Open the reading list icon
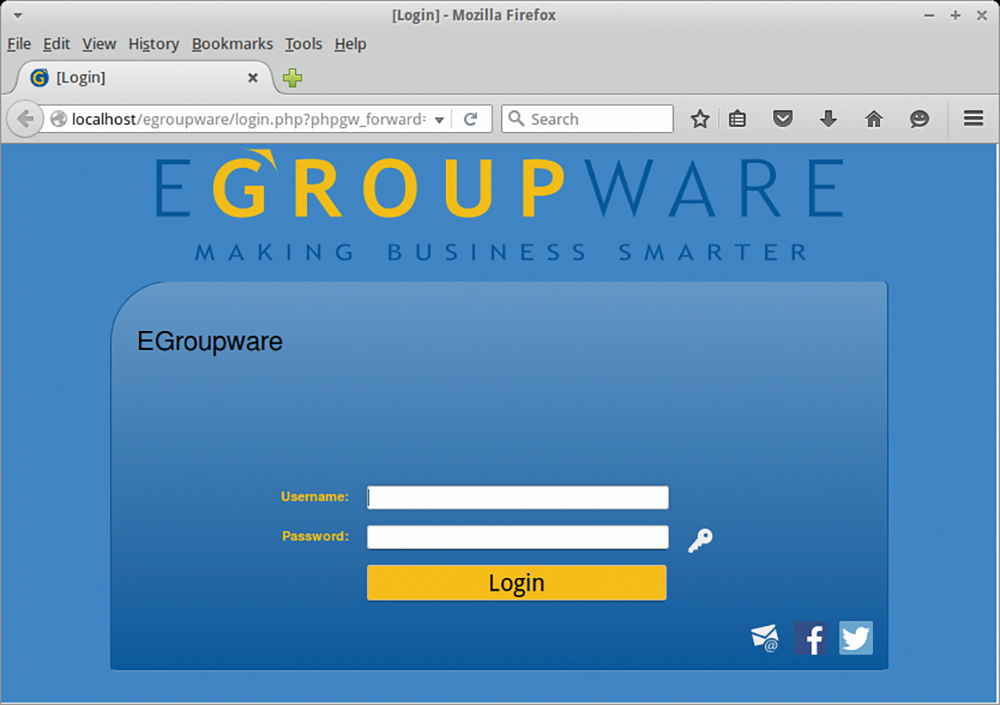The image size is (1000, 705). pos(737,118)
